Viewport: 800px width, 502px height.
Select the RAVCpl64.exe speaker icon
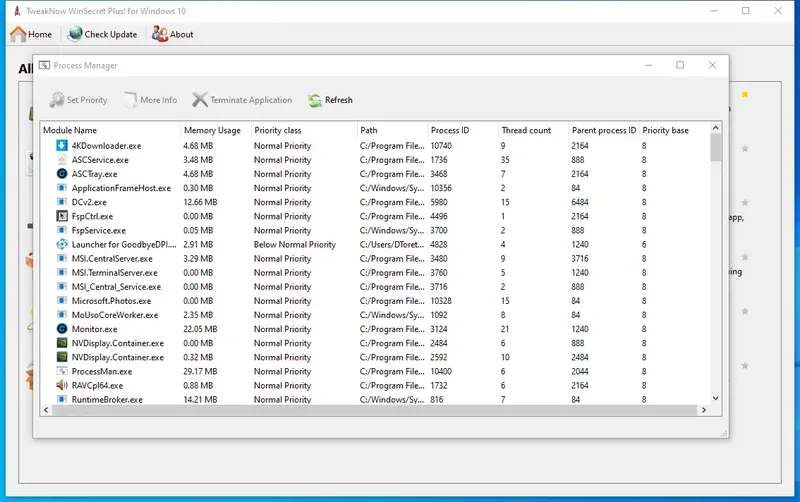[x=62, y=385]
